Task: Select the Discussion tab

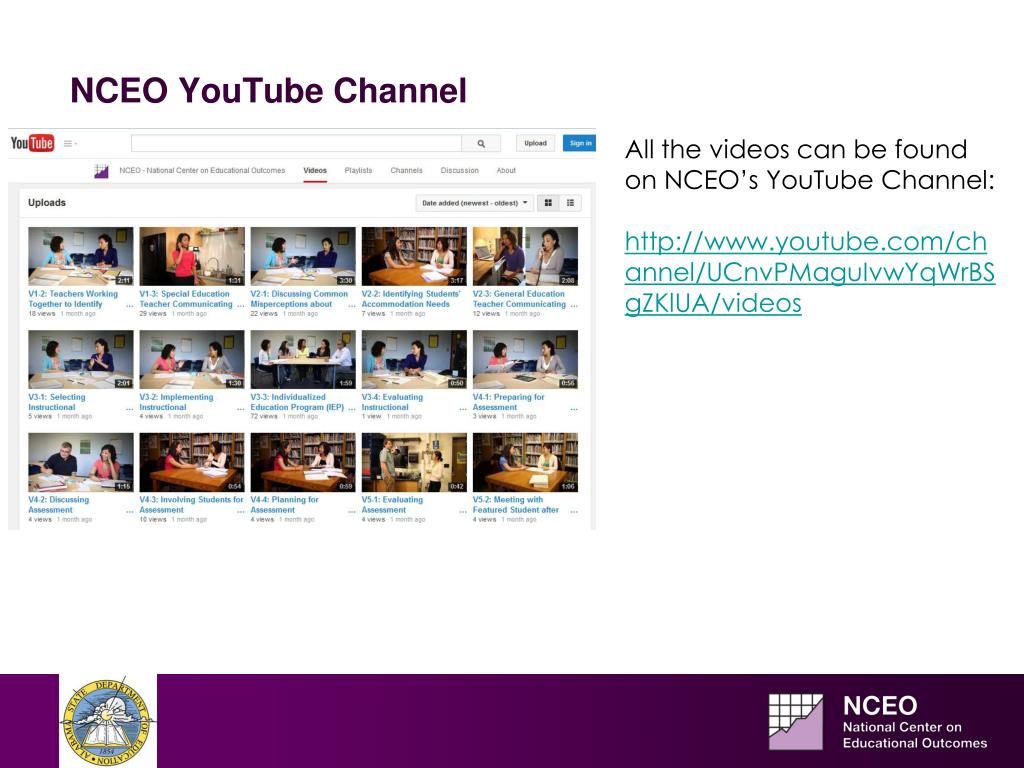Action: click(x=460, y=170)
